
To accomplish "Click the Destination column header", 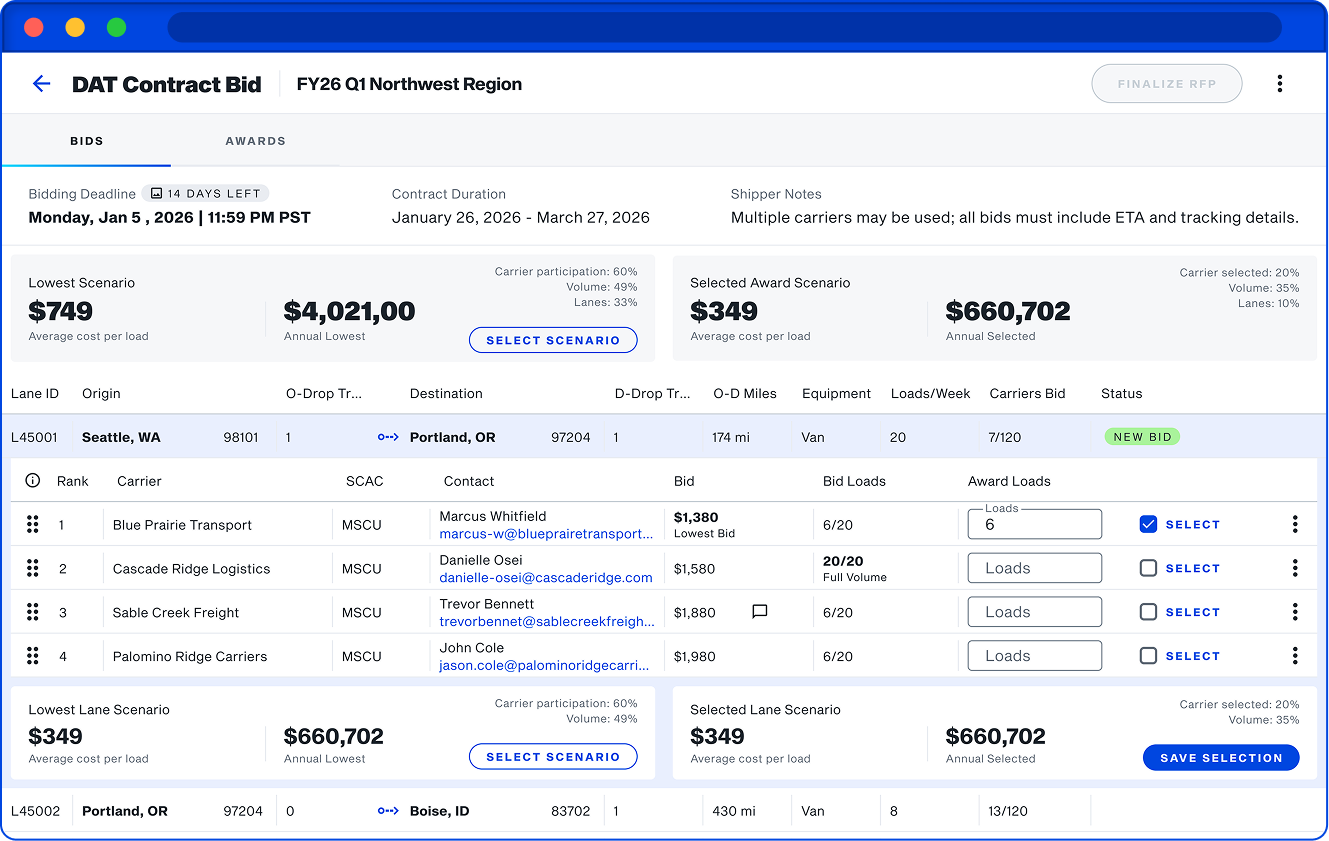I will [x=446, y=394].
